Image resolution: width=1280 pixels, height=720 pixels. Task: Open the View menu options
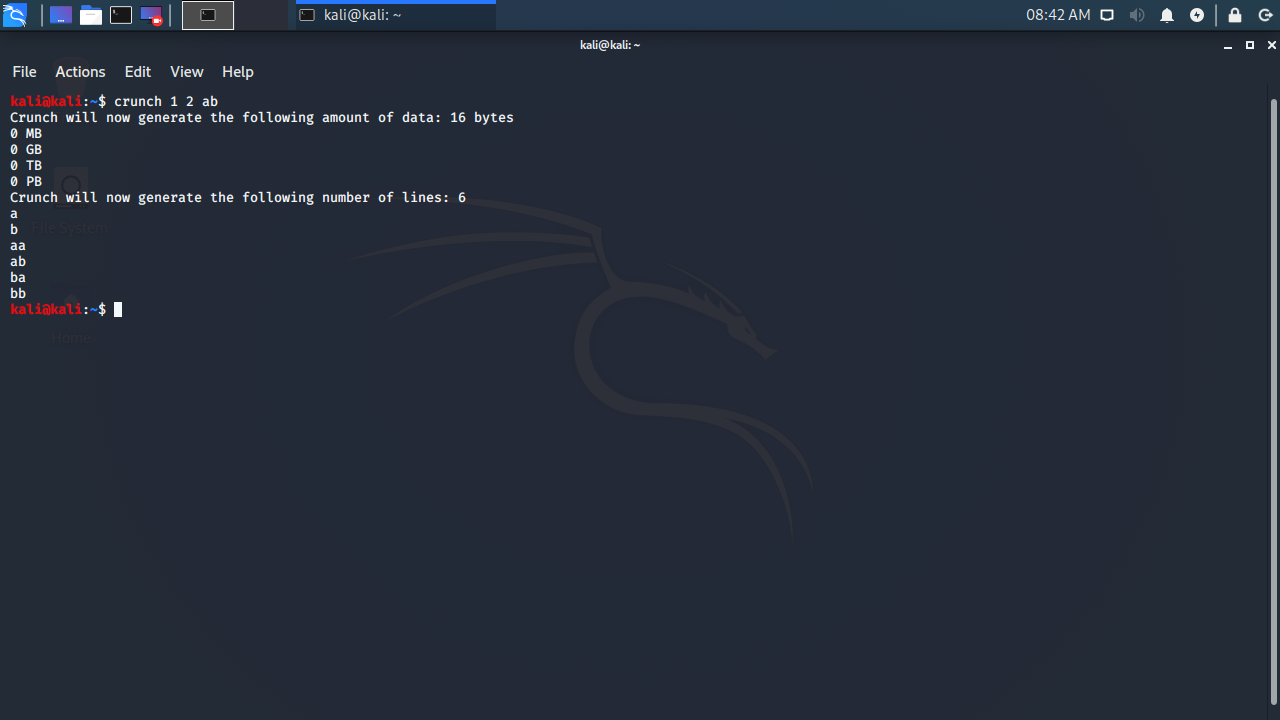tap(186, 71)
